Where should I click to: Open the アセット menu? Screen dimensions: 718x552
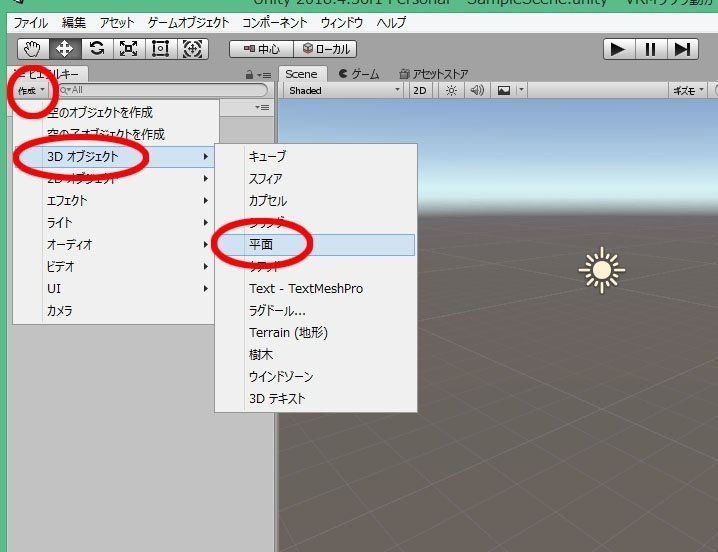click(x=117, y=22)
